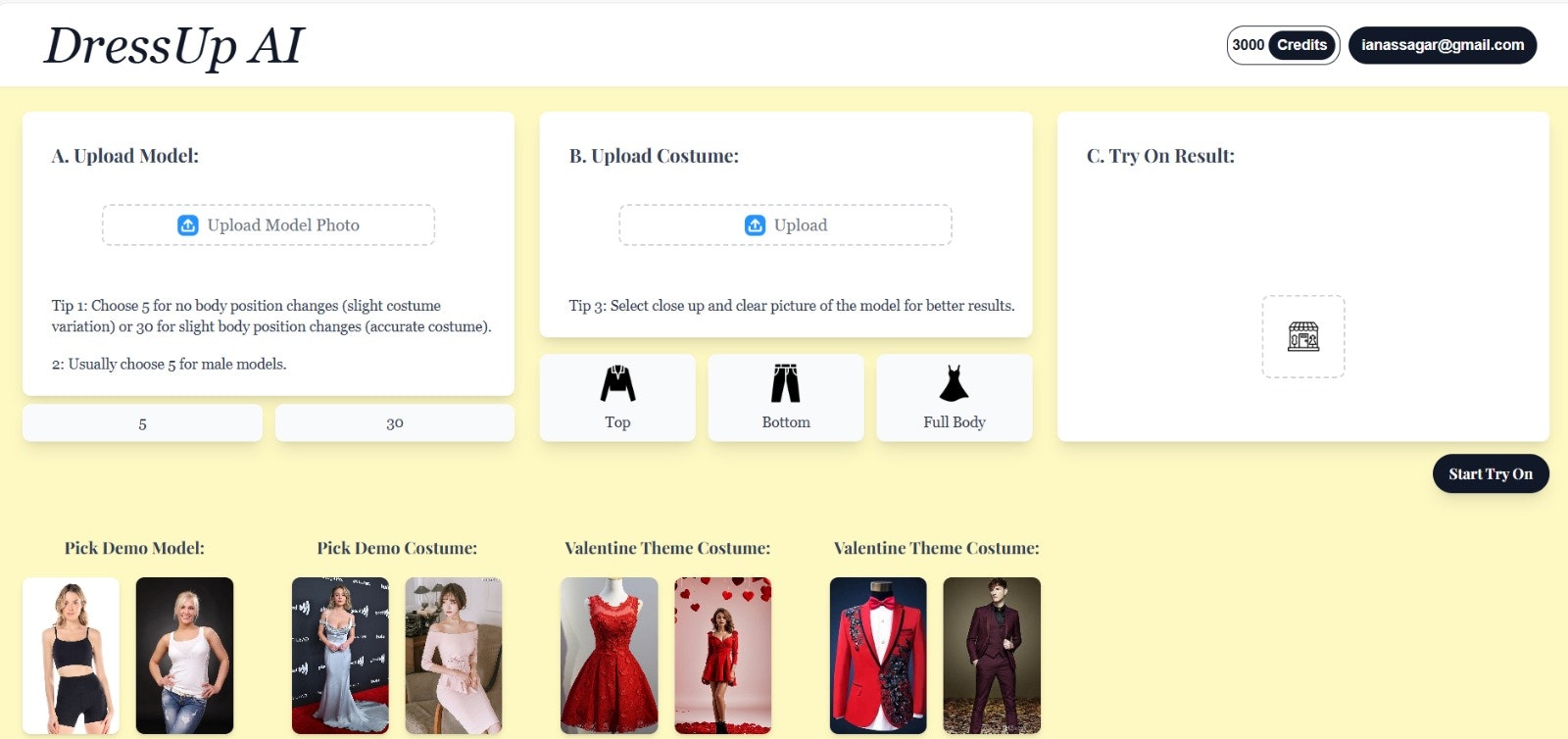Select the 5 option
Screen dimensions: 1568x739
[142, 423]
